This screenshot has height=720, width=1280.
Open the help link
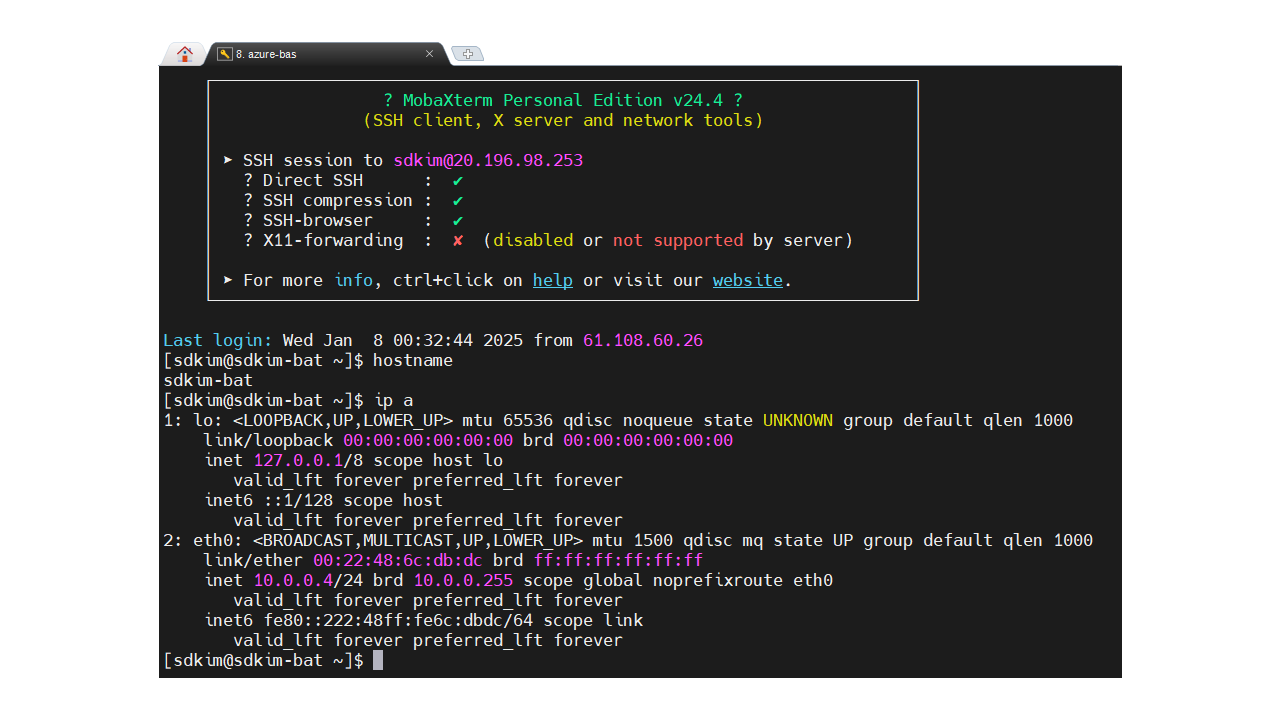coord(553,280)
